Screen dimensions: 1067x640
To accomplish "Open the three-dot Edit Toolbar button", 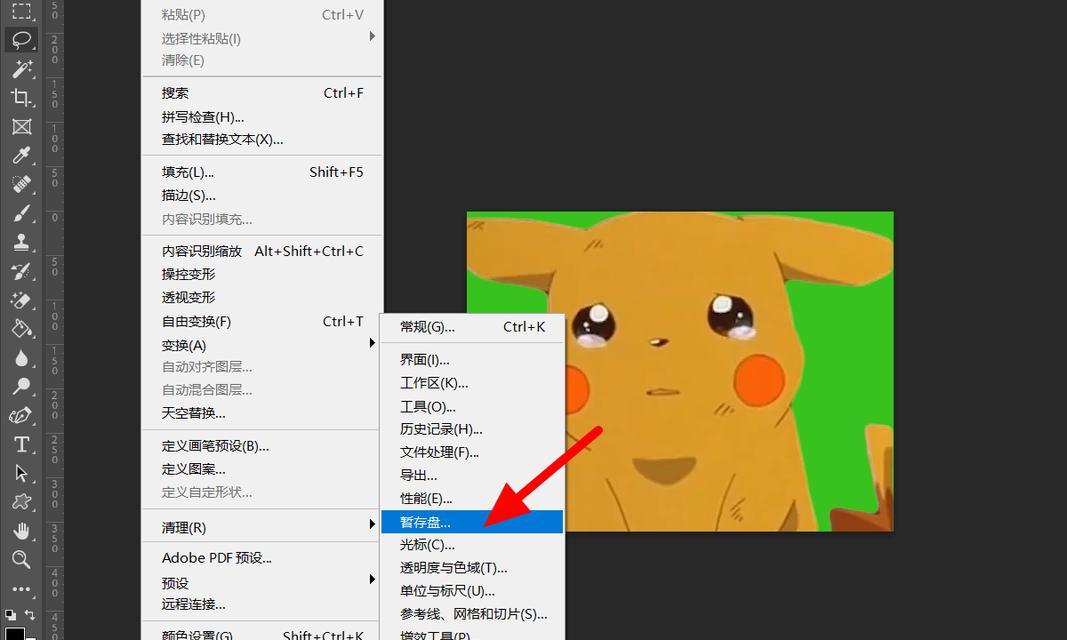I will coord(21,589).
